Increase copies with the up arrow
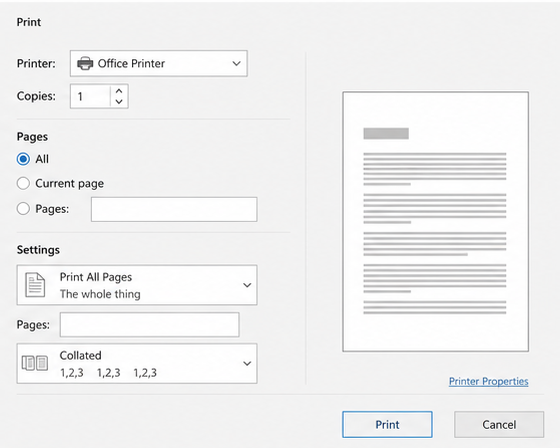The image size is (560, 448). 119,91
